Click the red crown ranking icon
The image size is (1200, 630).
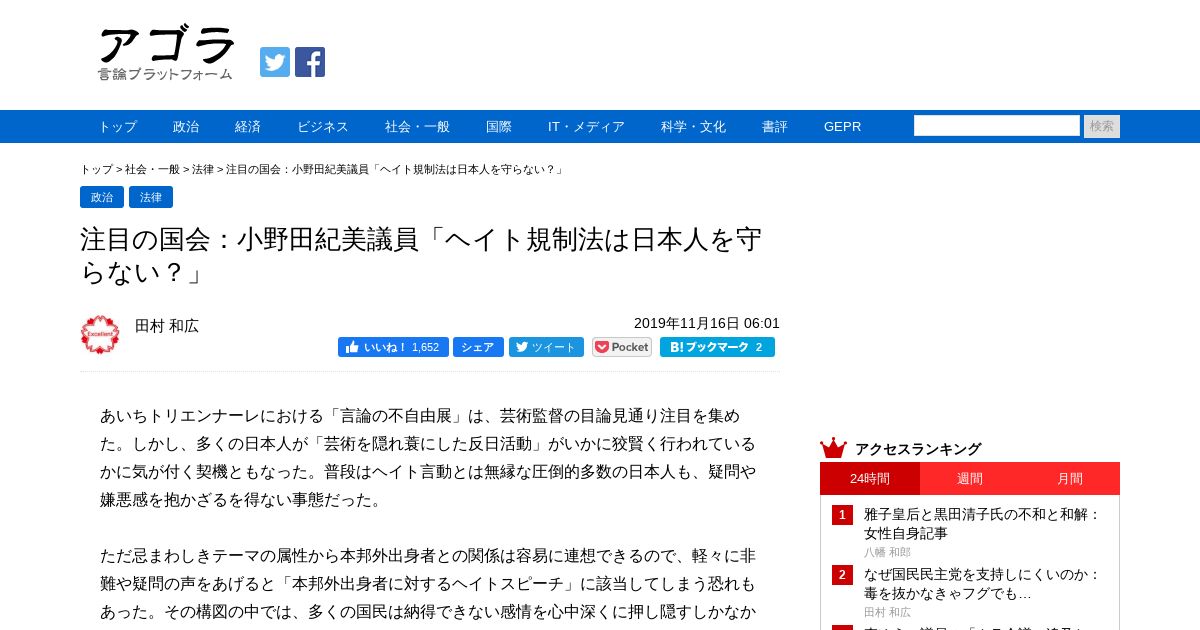click(833, 448)
